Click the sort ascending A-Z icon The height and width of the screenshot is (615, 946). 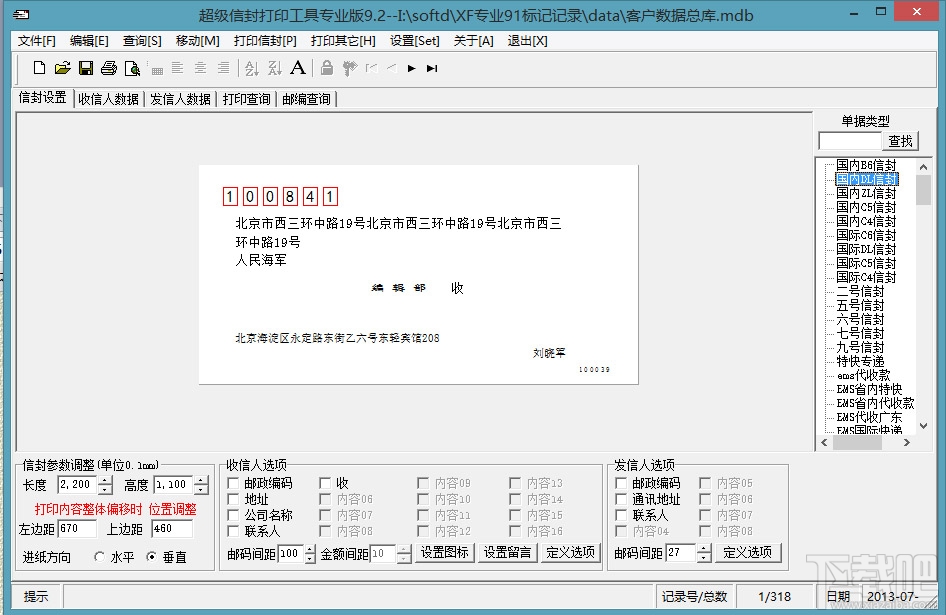(252, 68)
